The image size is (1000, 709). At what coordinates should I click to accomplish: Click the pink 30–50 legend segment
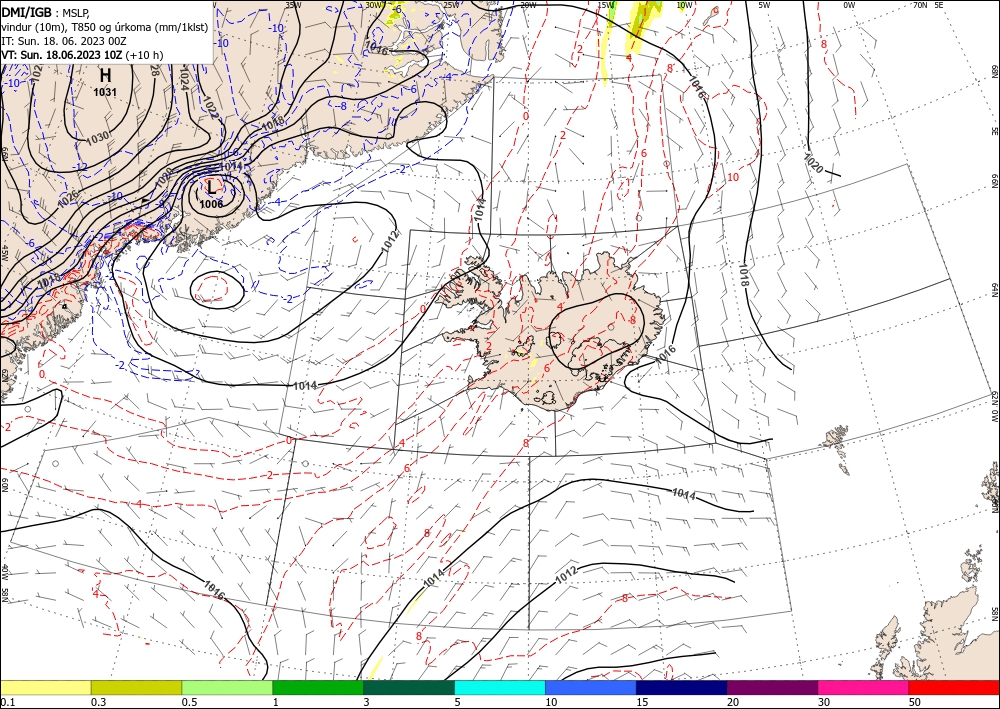coord(863,687)
